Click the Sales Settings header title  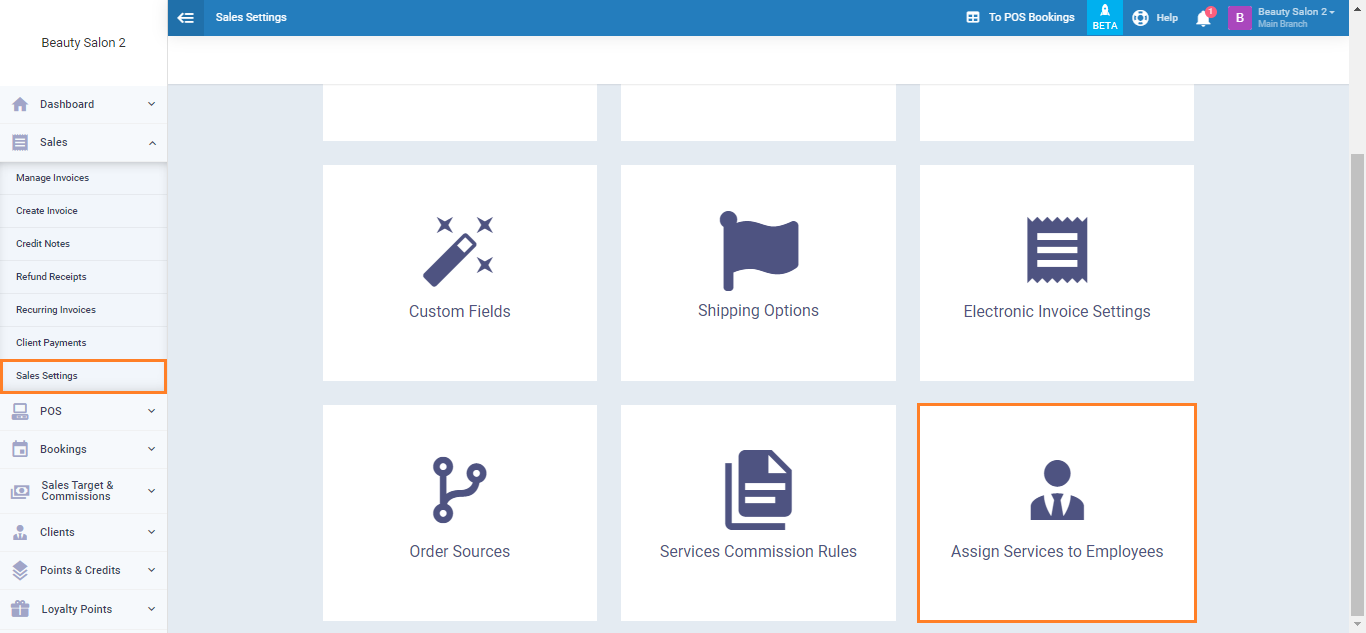(251, 17)
